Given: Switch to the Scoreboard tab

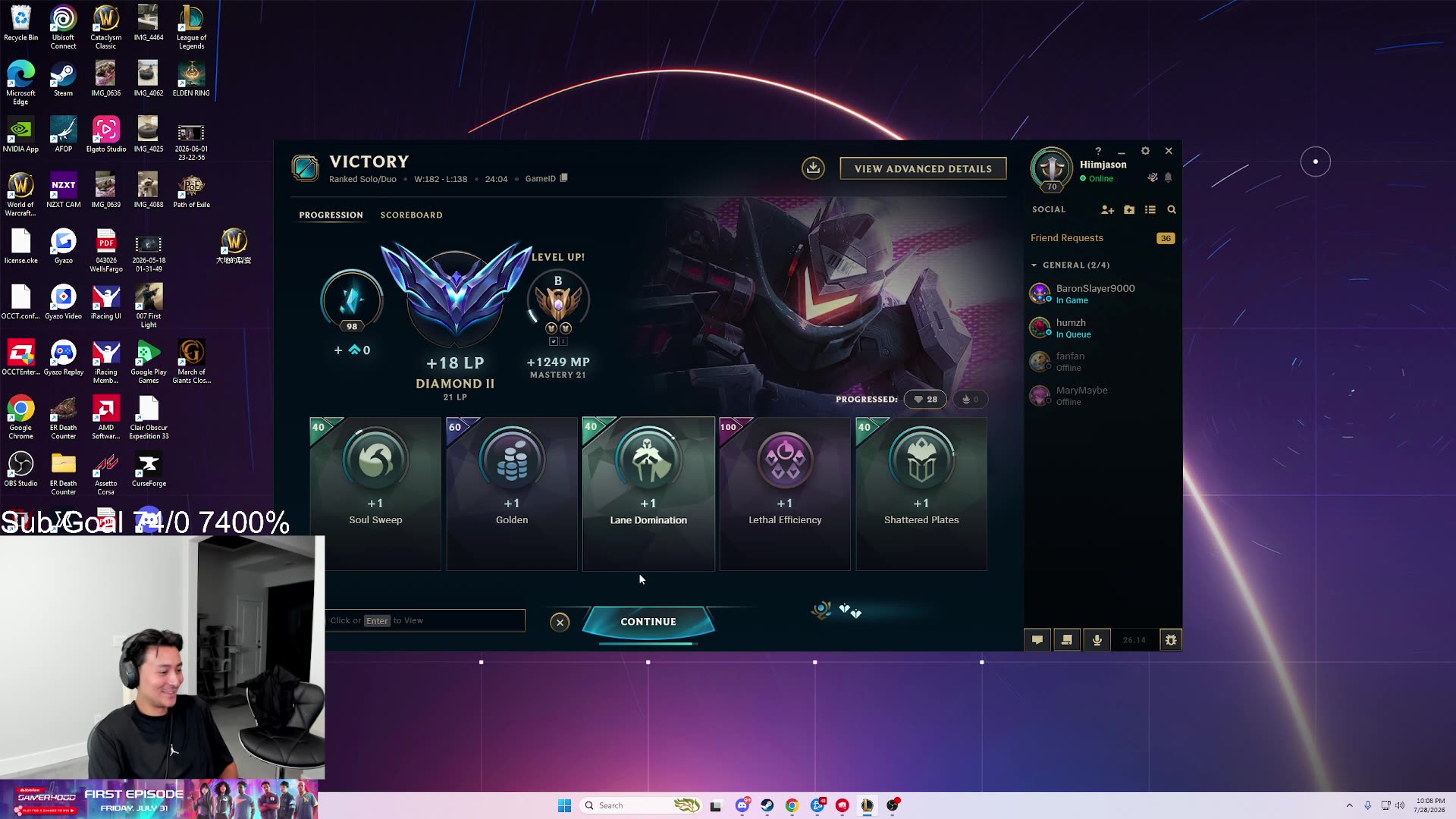Looking at the screenshot, I should 411,215.
